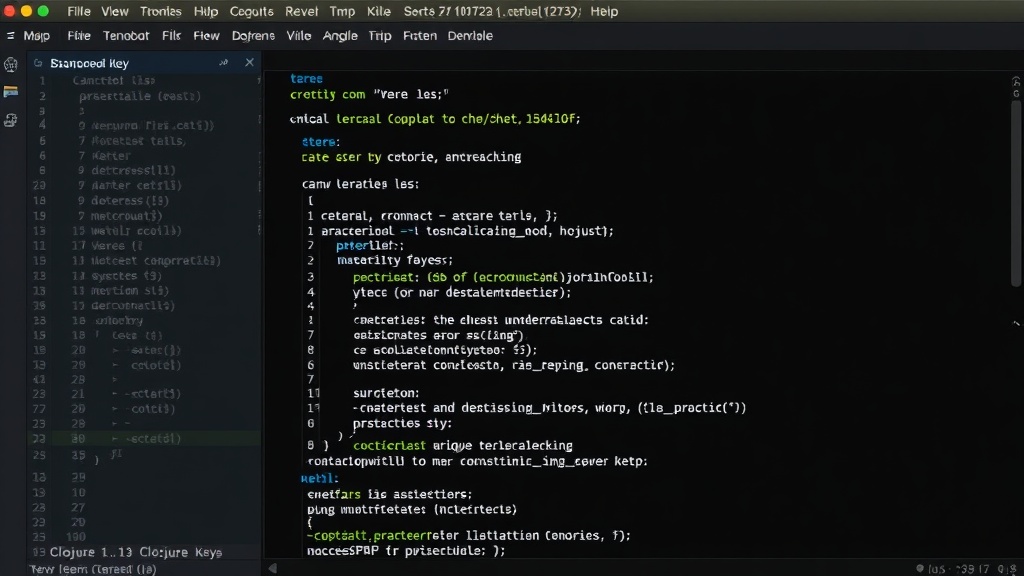Click Tenobat in the toolbar row
Image resolution: width=1024 pixels, height=576 pixels.
click(126, 36)
